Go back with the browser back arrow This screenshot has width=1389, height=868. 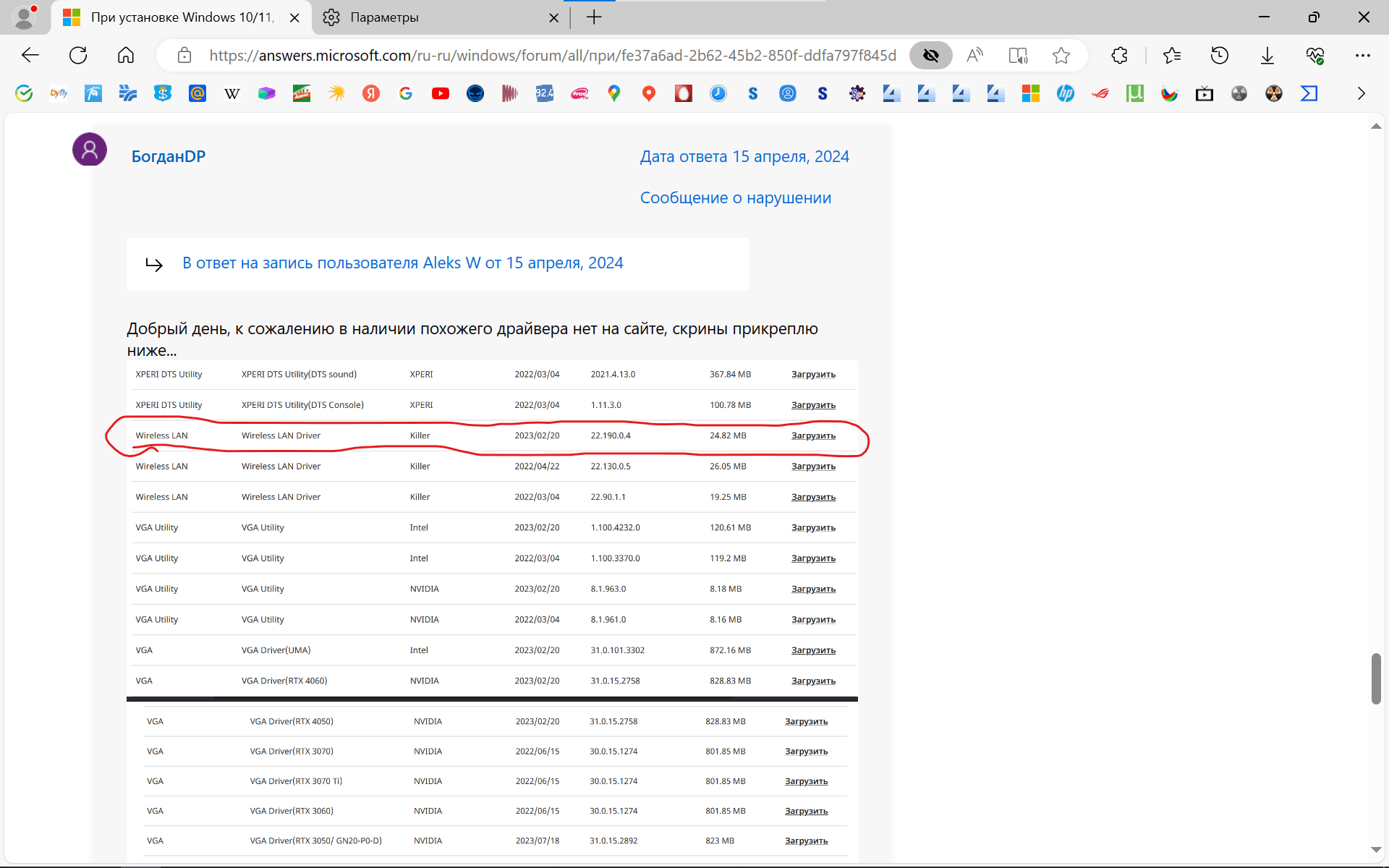coord(30,56)
